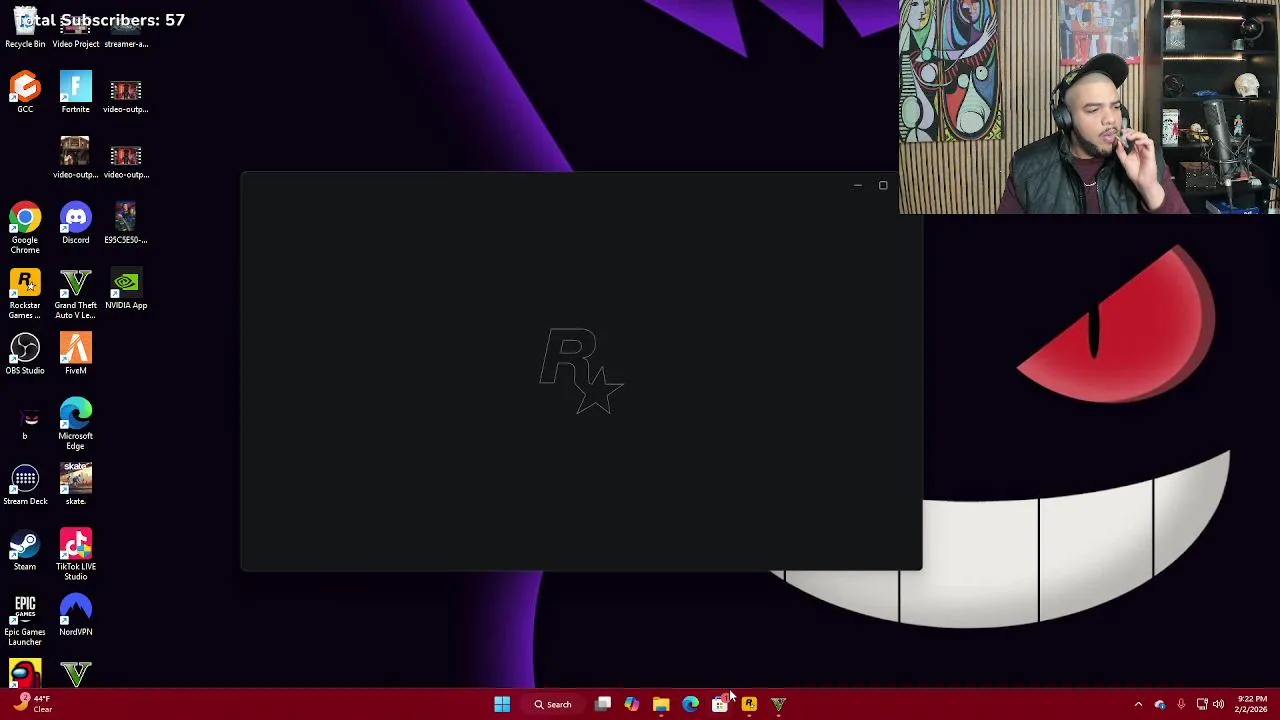The width and height of the screenshot is (1280, 720).
Task: Open the weather widget showing 44°F Clear
Action: pos(33,704)
